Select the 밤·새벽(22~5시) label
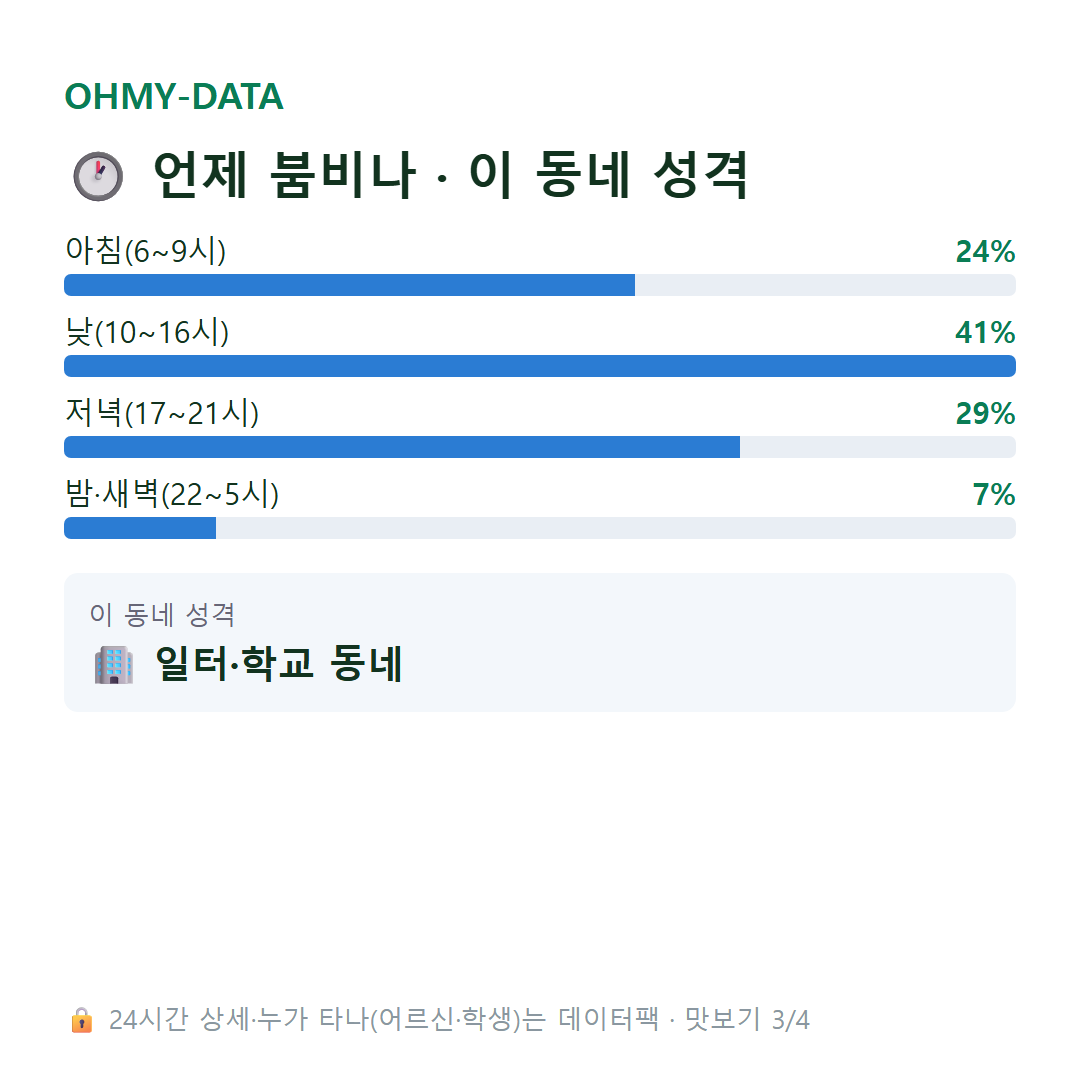The image size is (1080, 1080). 172,494
